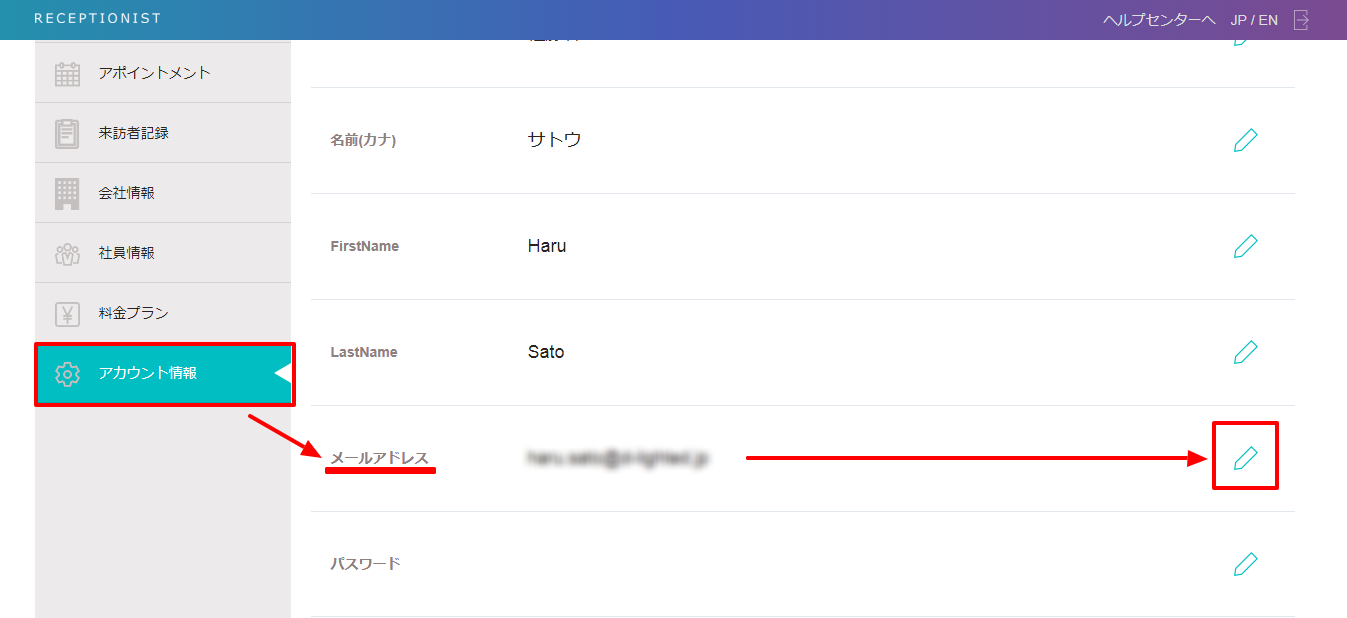
Task: Click the Haru first name value
Action: [x=546, y=246]
